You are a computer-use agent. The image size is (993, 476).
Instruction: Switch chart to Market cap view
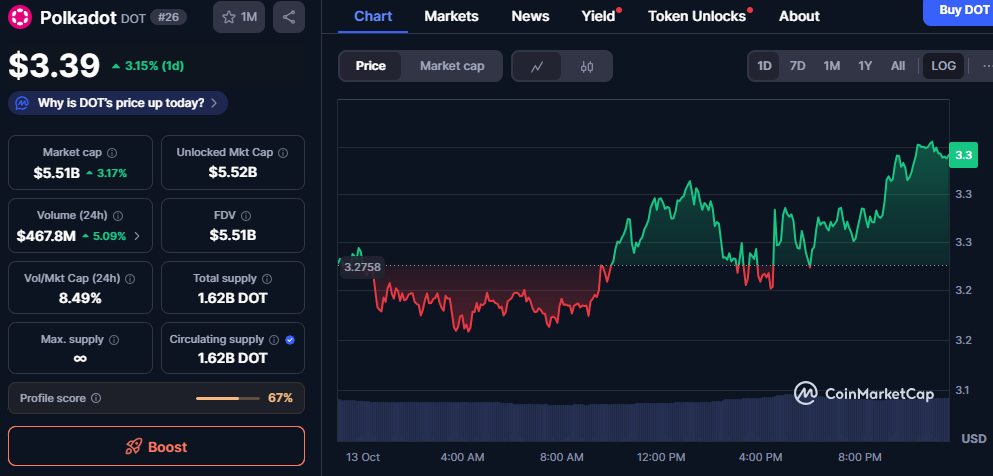coord(452,66)
